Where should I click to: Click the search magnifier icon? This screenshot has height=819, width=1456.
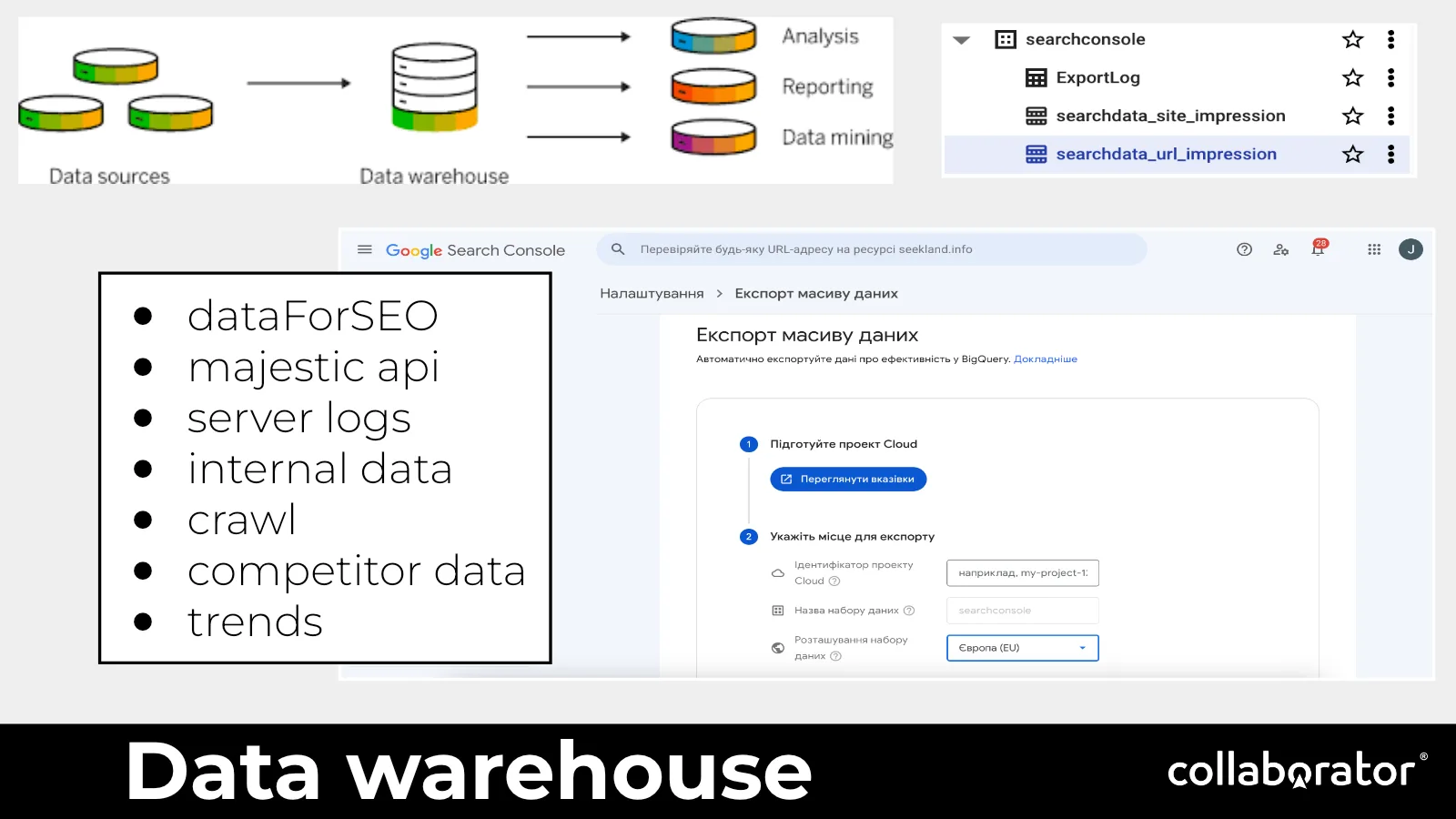pos(618,249)
